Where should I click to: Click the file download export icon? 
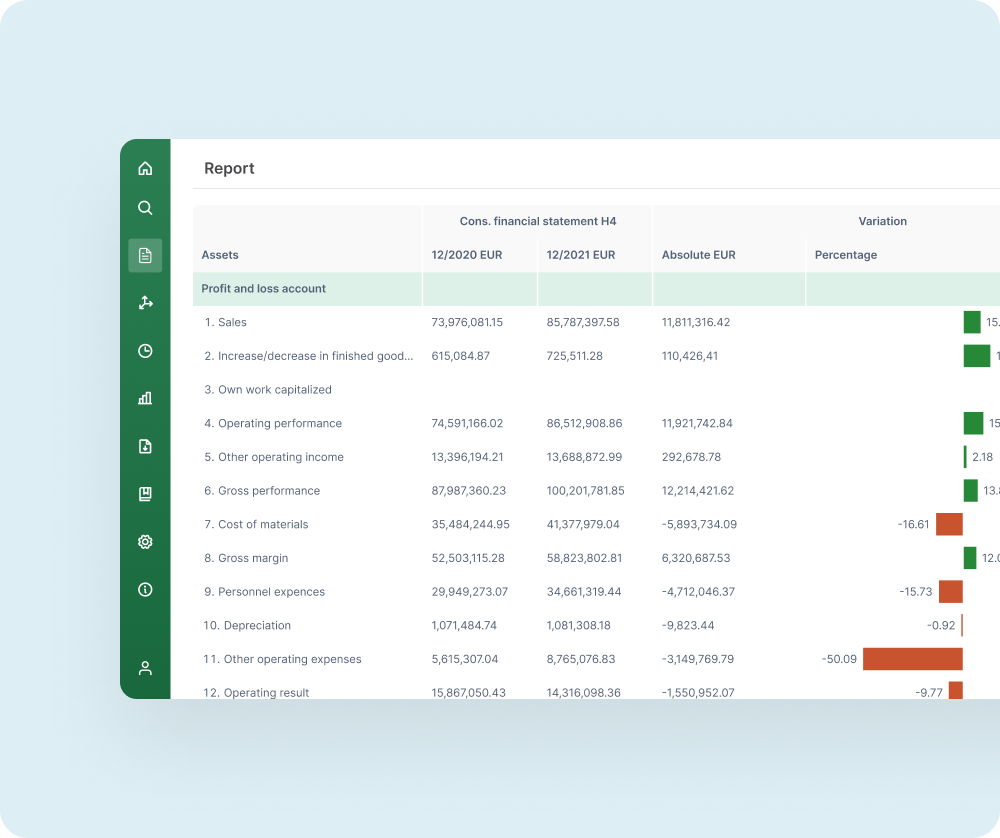pos(145,446)
